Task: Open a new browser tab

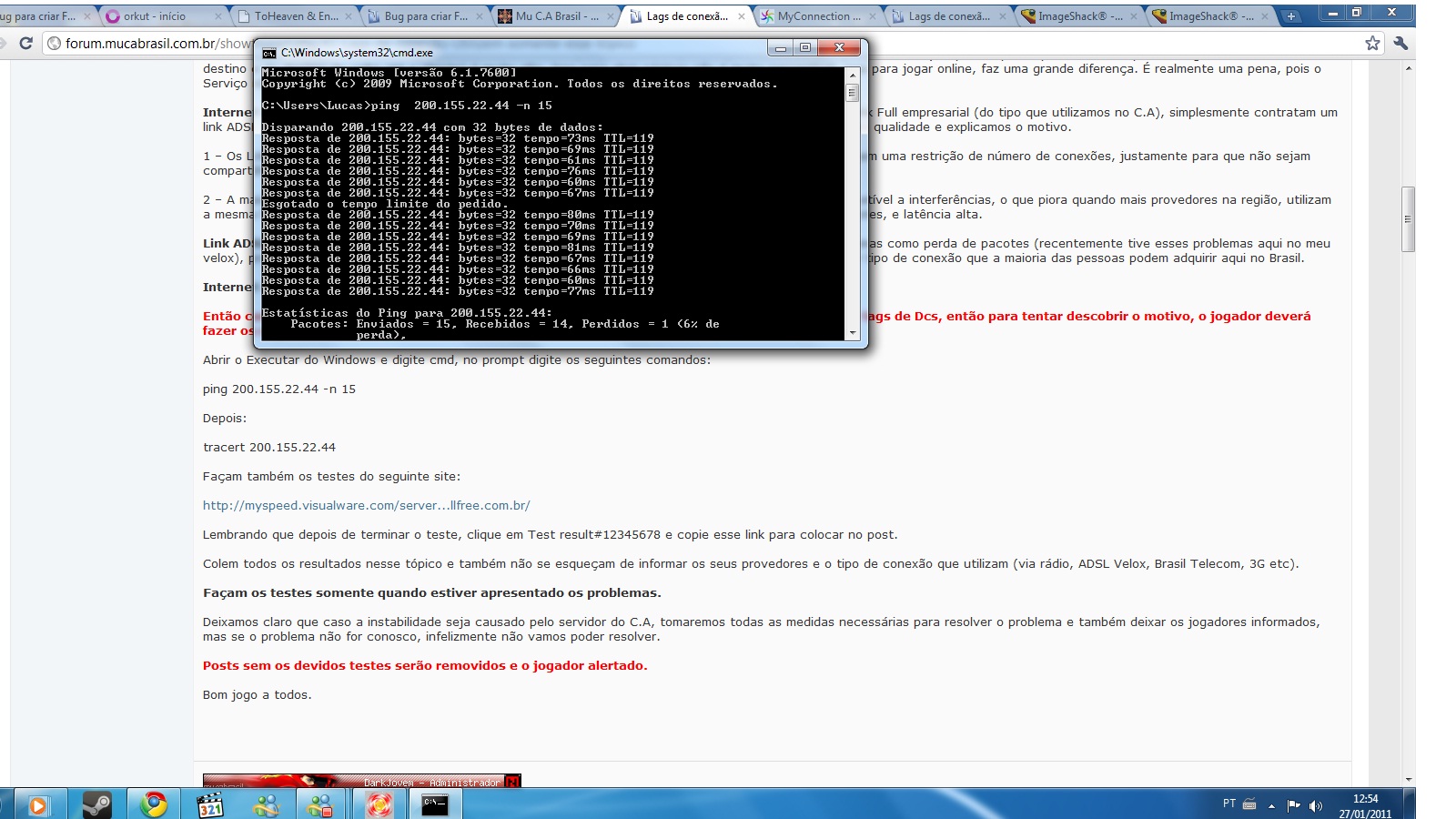Action: click(1290, 16)
